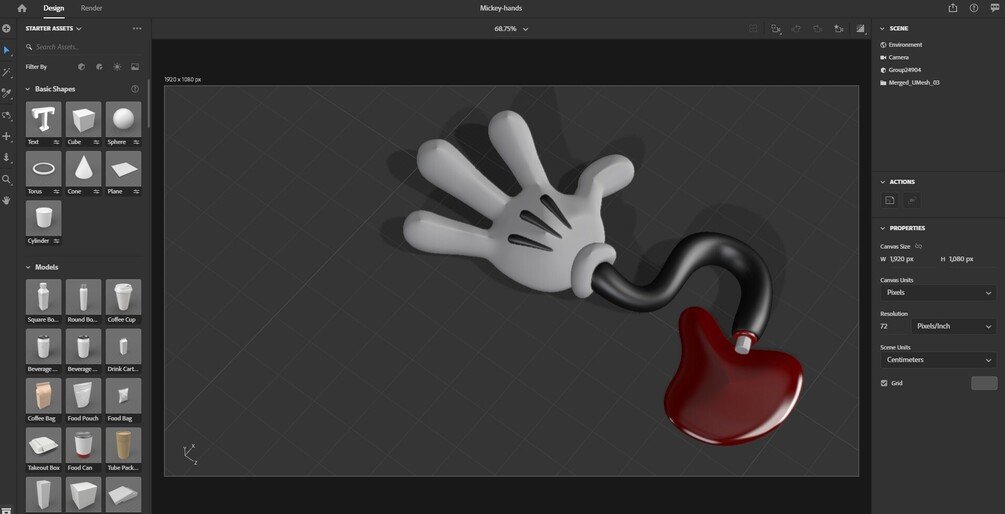Image resolution: width=1005 pixels, height=514 pixels.
Task: Click the camera undo icon
Action: pos(797,29)
